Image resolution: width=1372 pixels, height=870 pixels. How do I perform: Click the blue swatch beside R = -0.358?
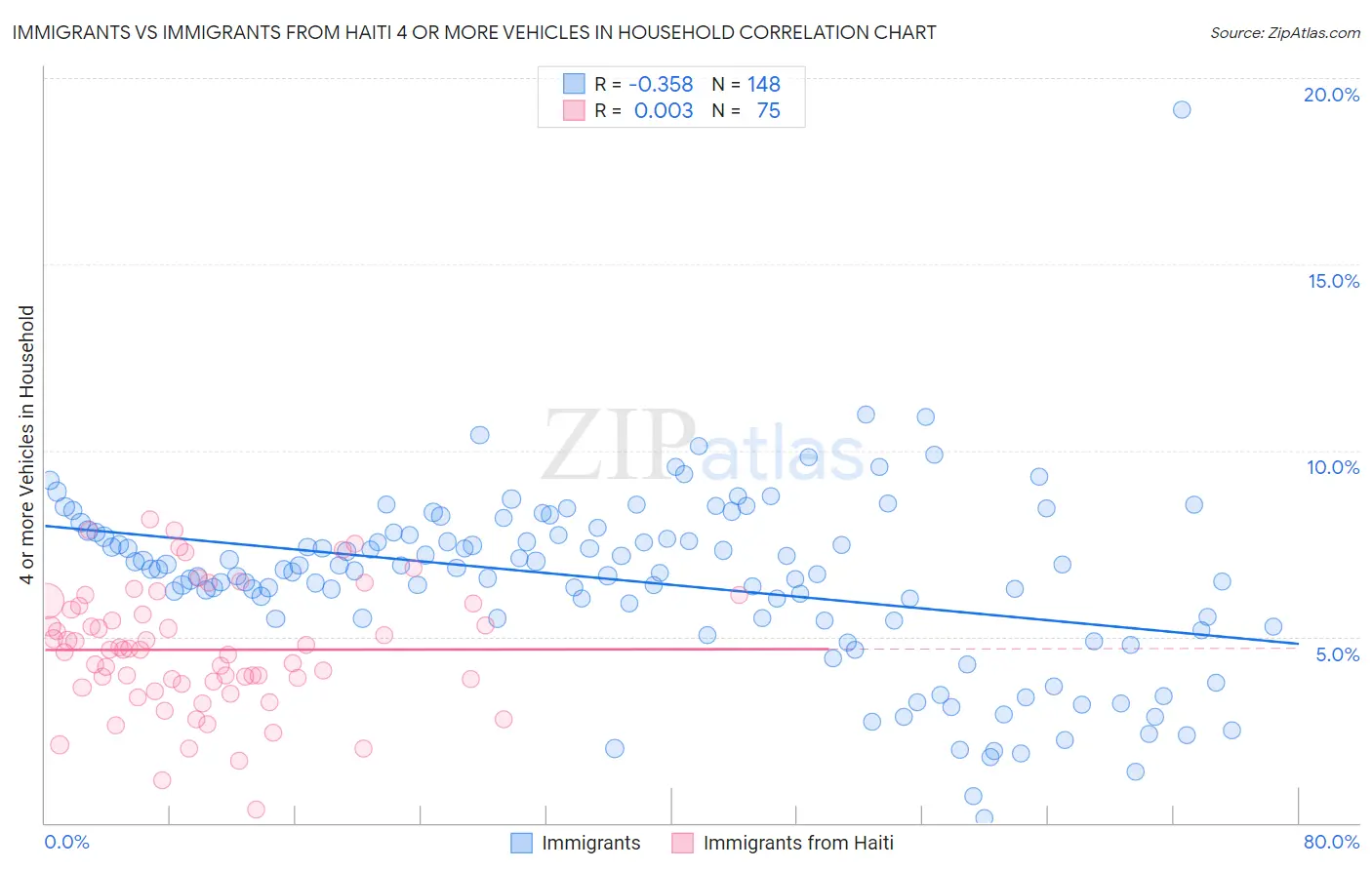tap(574, 84)
